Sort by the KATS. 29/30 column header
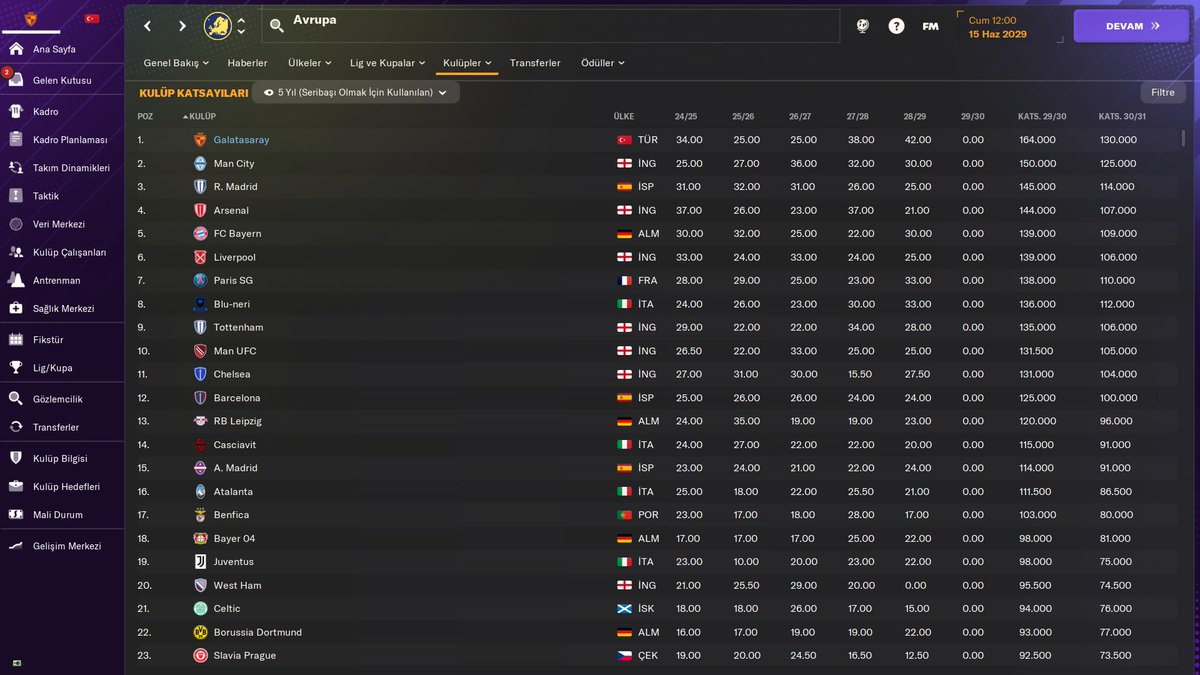 pyautogui.click(x=1042, y=117)
